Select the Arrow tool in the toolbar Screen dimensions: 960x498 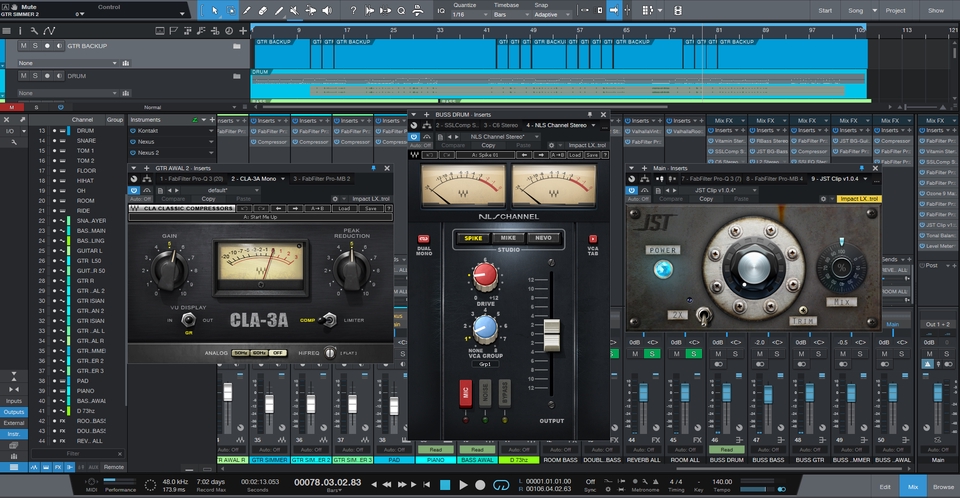[214, 10]
